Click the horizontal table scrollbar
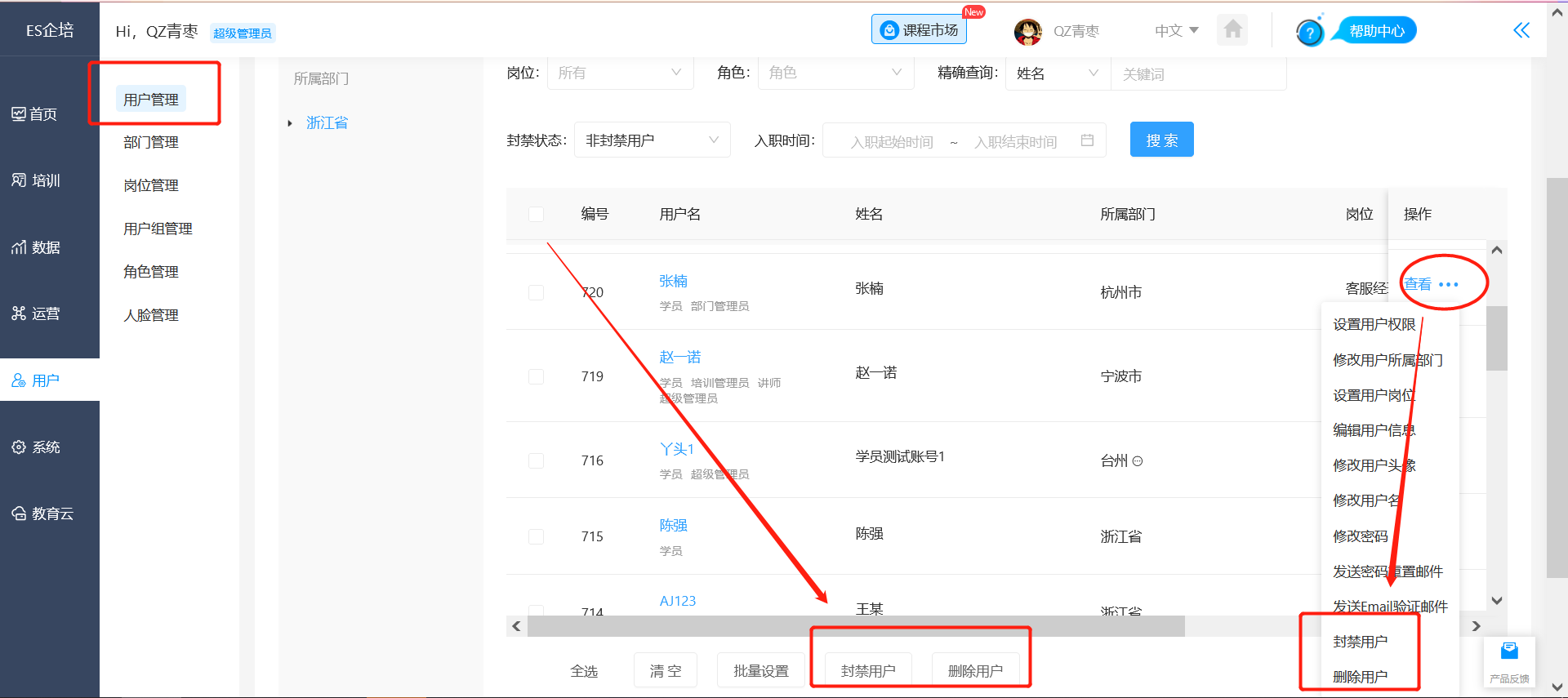Screen dimensions: 1568x698 pyautogui.click(x=855, y=626)
